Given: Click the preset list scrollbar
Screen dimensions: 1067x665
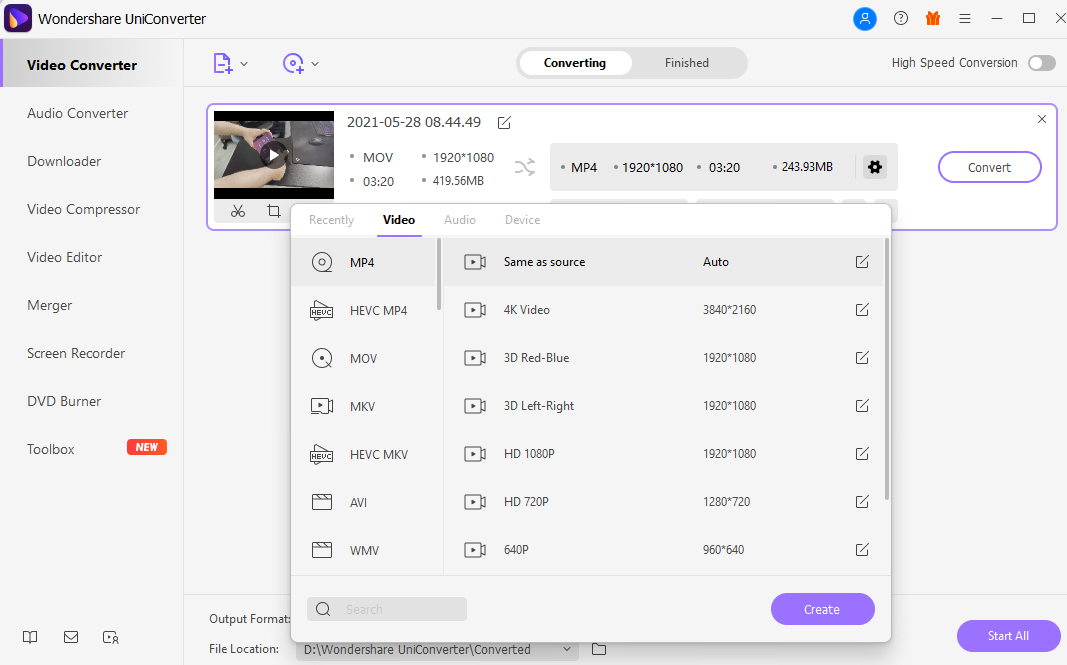Looking at the screenshot, I should tap(887, 370).
